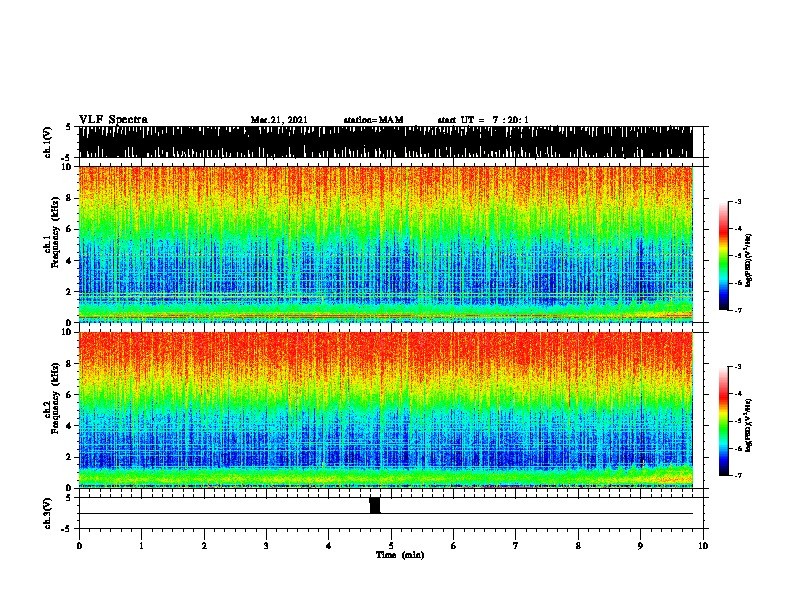
Task: Select the "ch.1(V)" axis label
Action: click(47, 141)
